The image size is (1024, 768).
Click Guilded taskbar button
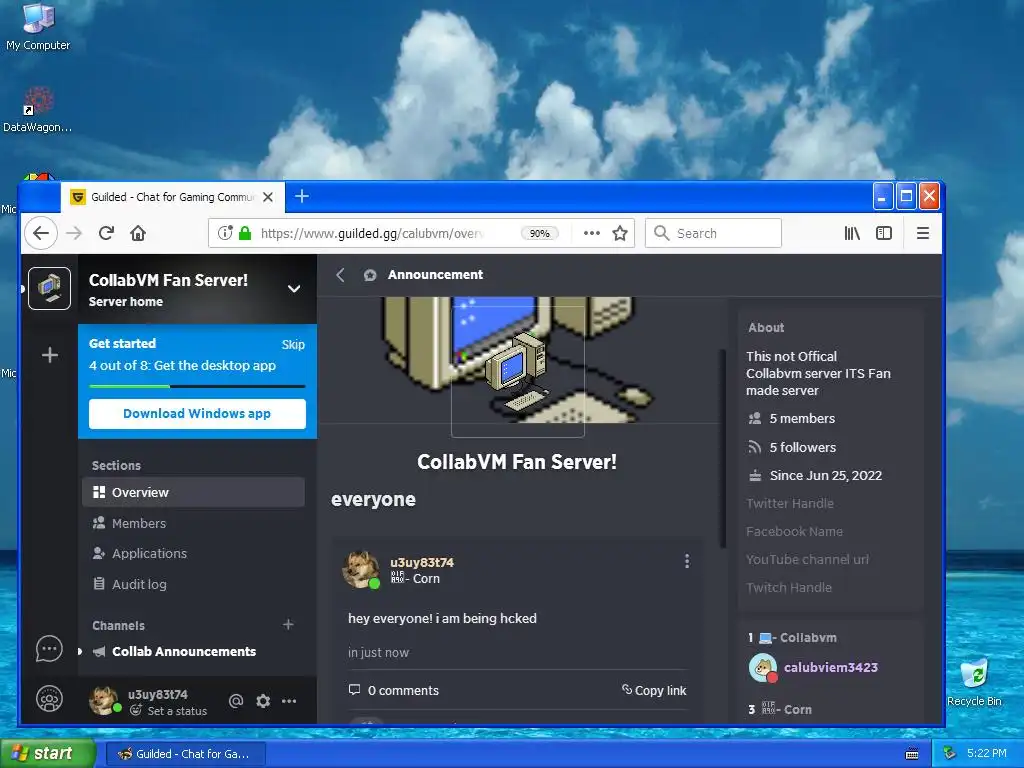pos(185,754)
